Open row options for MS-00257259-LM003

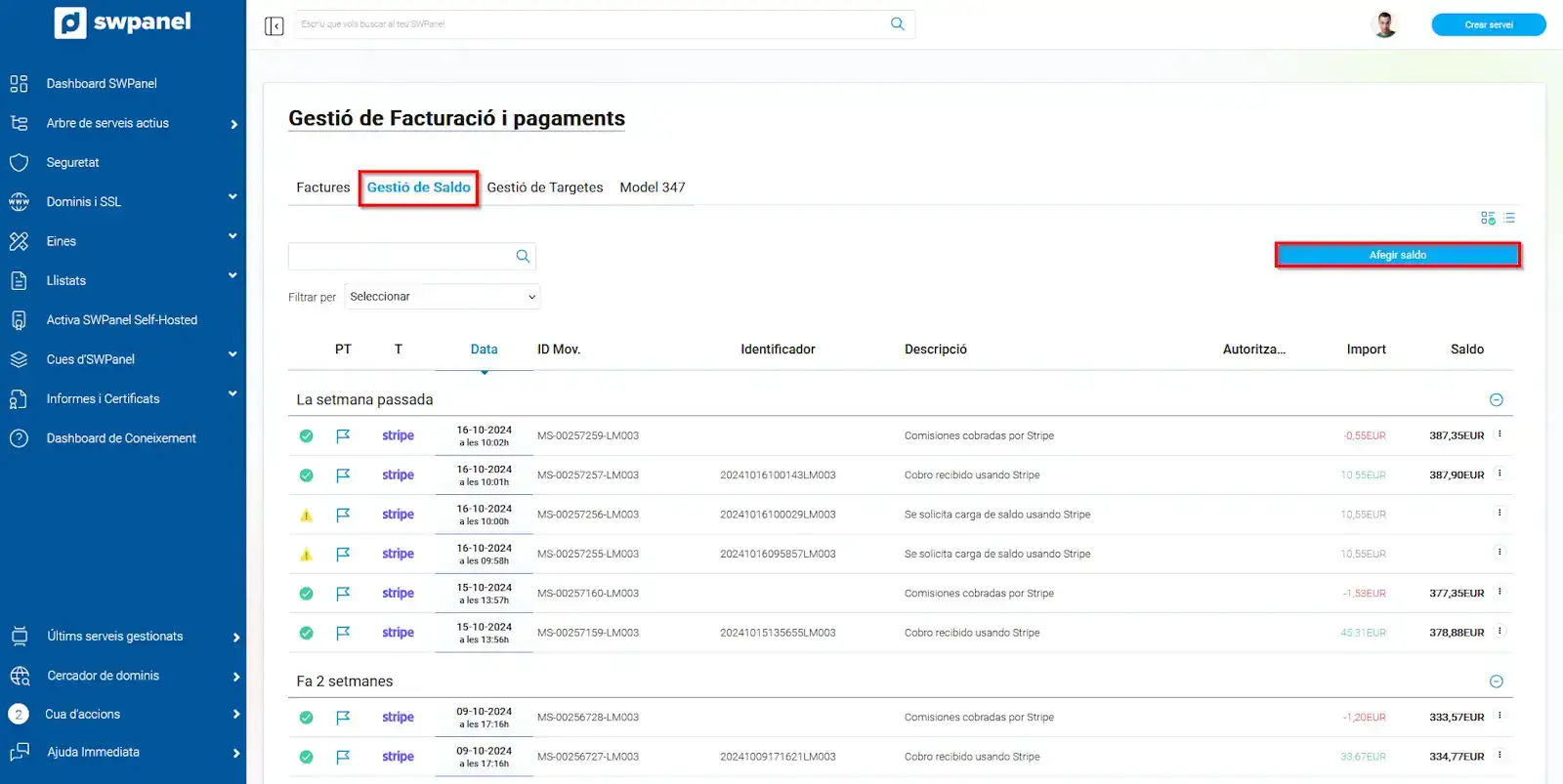point(1500,434)
